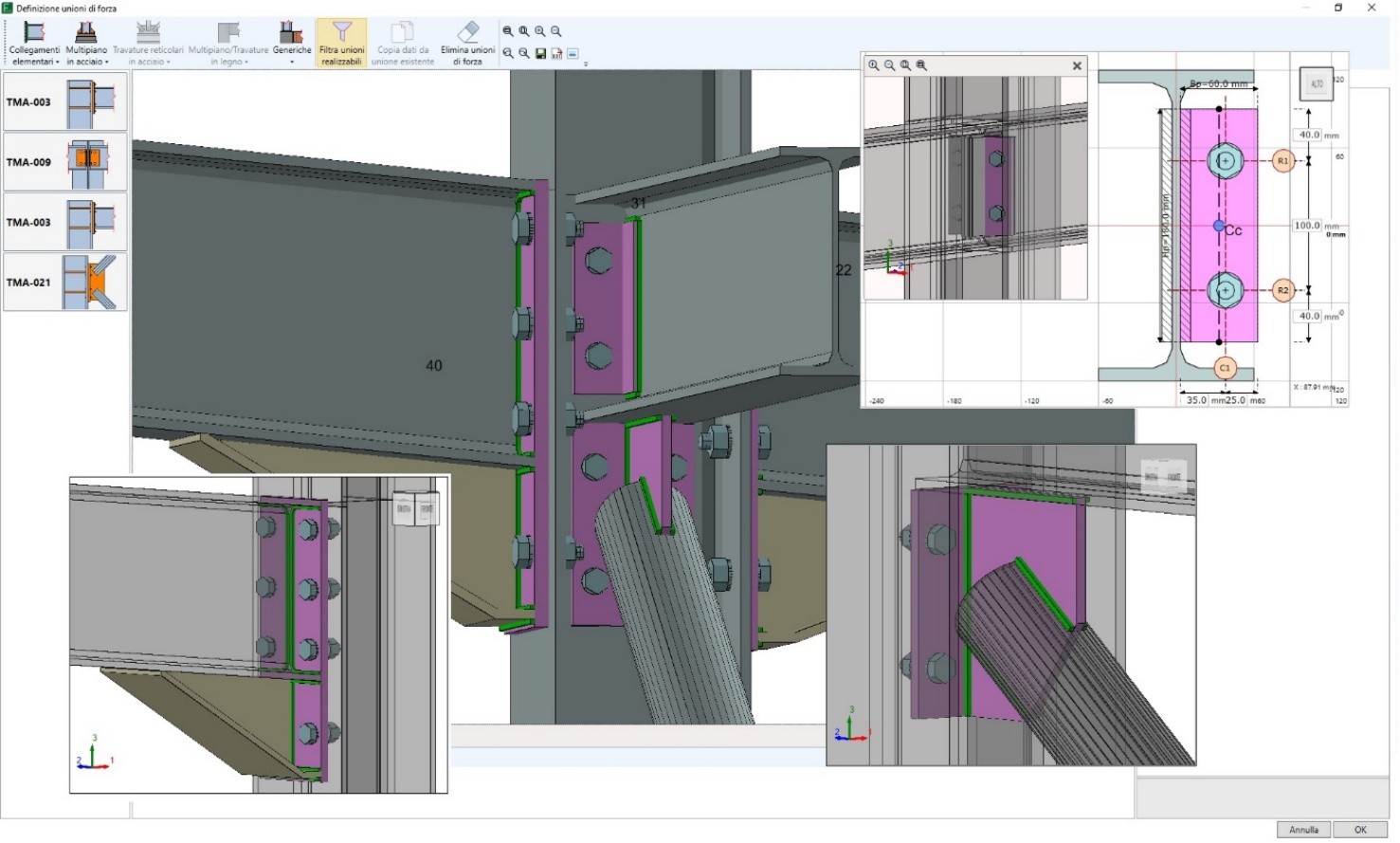
Task: Click Annulla to cancel
Action: tap(1303, 830)
